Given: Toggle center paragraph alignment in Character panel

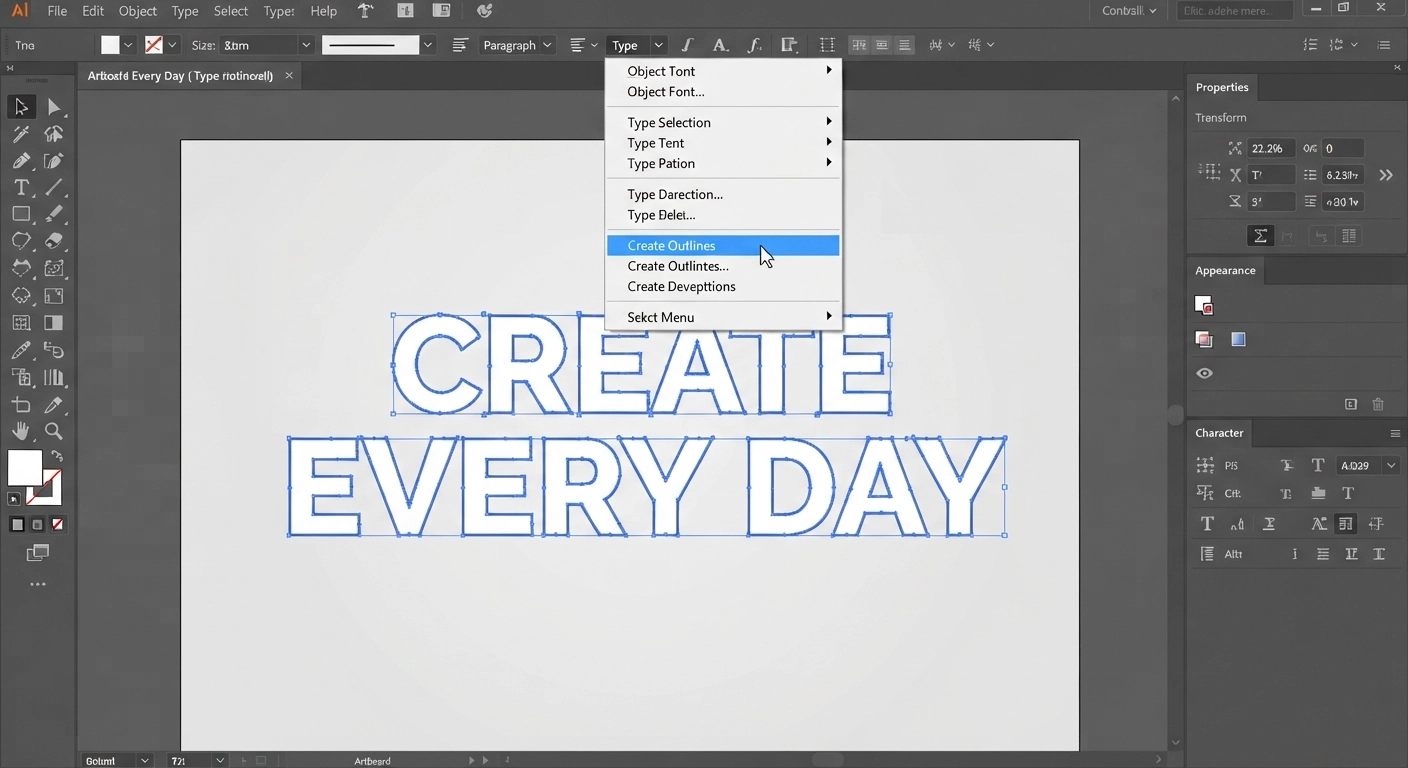Looking at the screenshot, I should point(1323,554).
